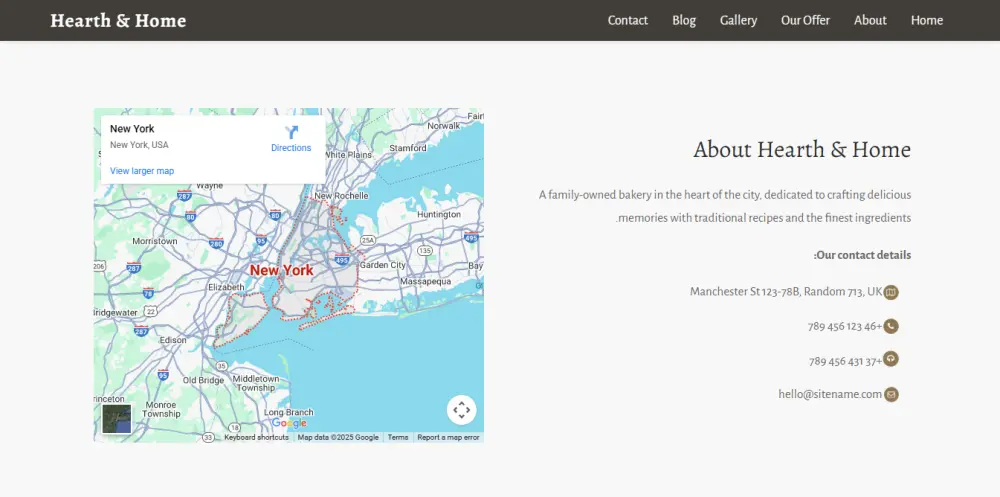
Task: Click the Huntington label on the map
Action: pos(439,215)
